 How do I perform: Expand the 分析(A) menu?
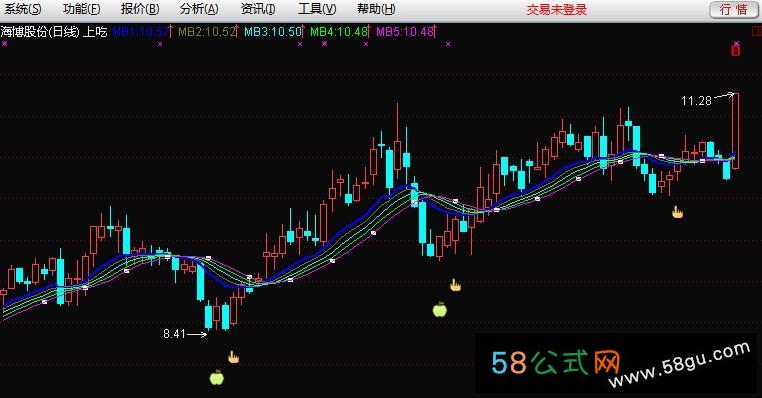click(199, 9)
